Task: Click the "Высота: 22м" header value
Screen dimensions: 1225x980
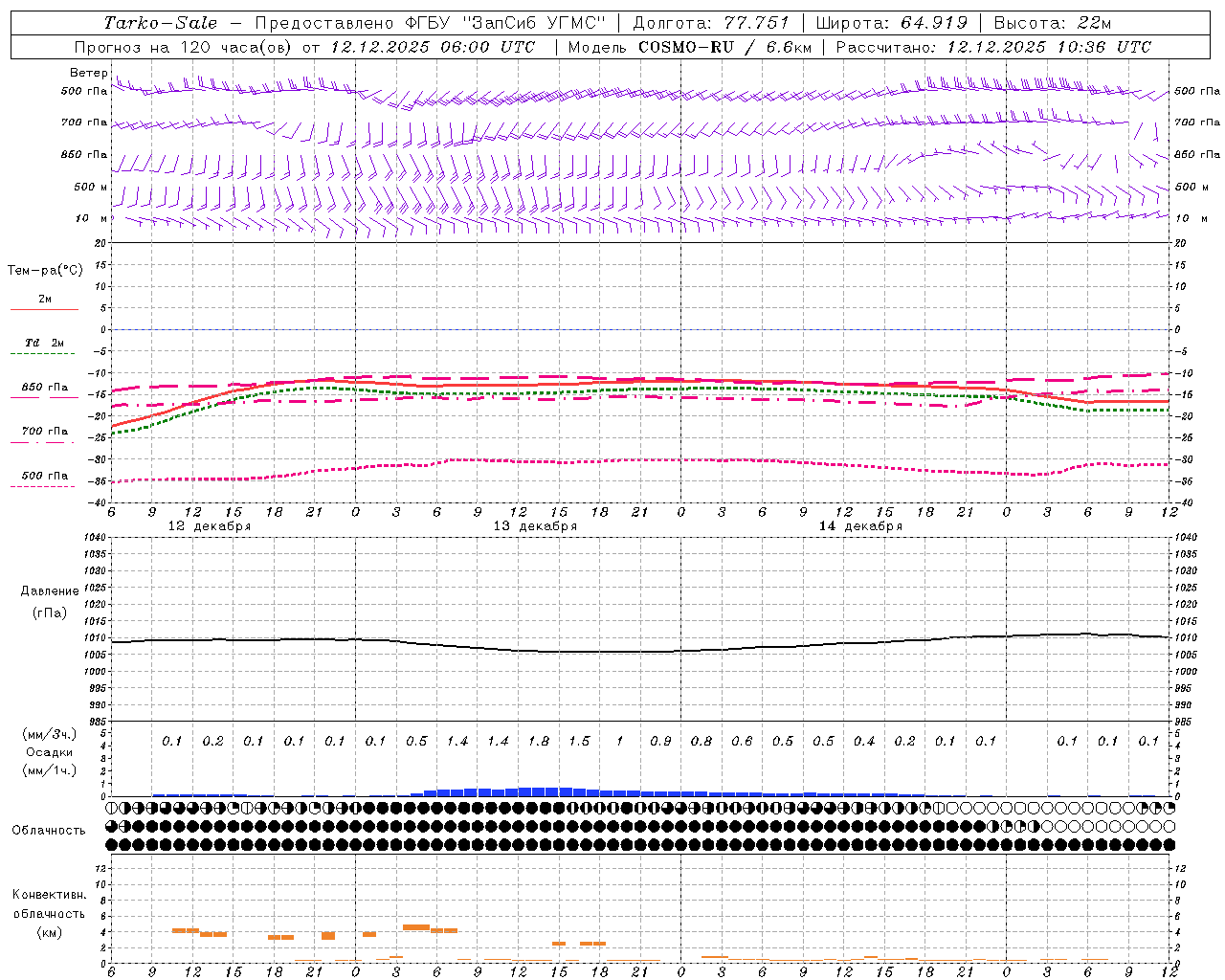Action: point(1053,23)
